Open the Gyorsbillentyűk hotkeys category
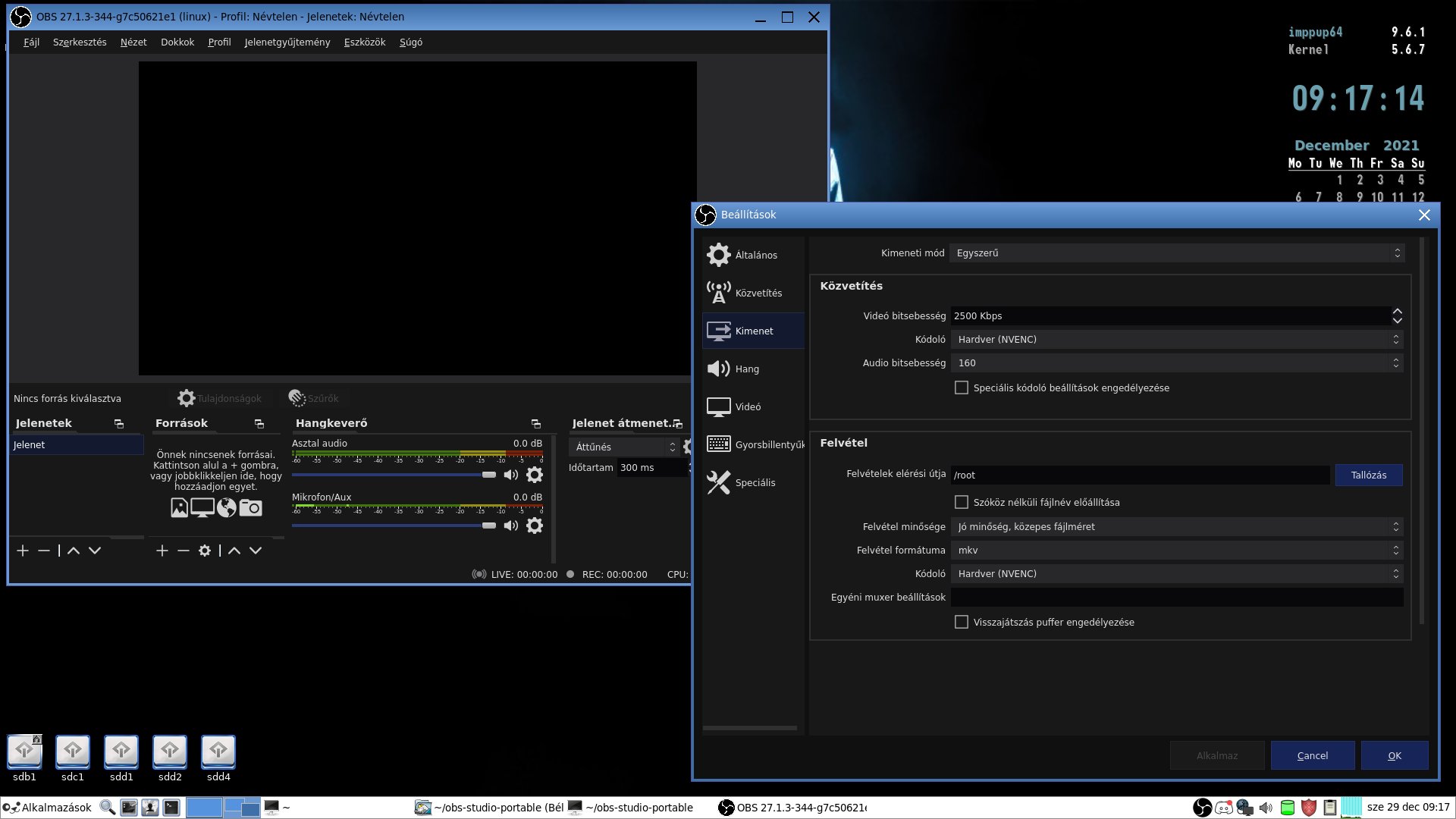 click(753, 444)
